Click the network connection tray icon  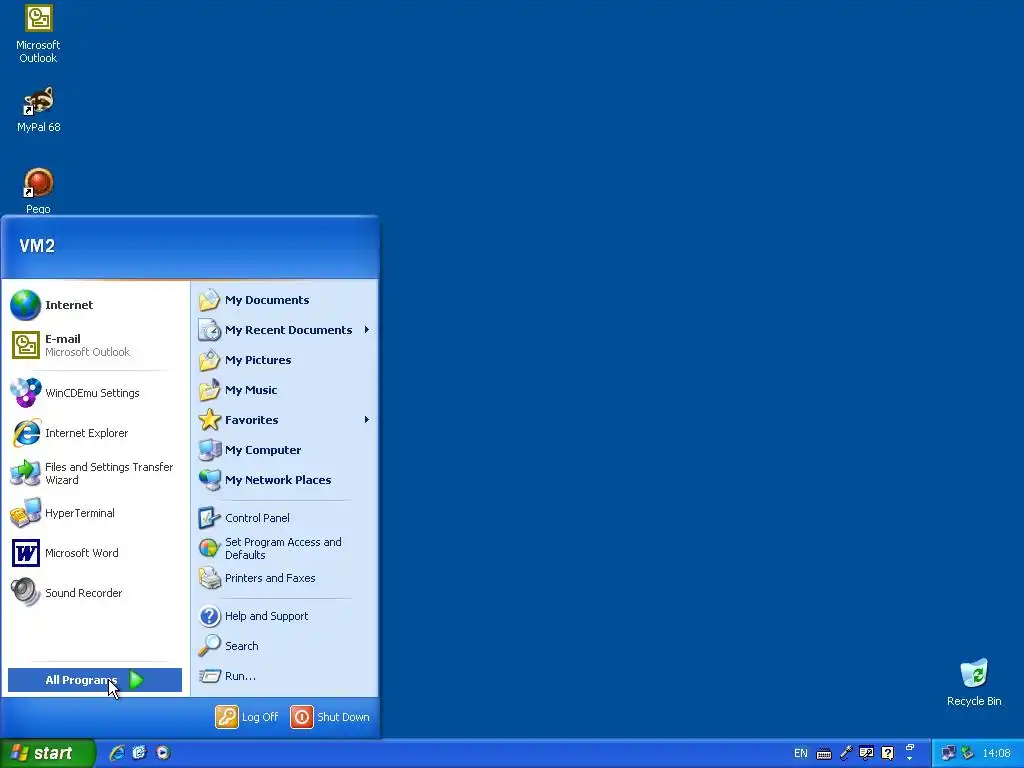pos(948,754)
